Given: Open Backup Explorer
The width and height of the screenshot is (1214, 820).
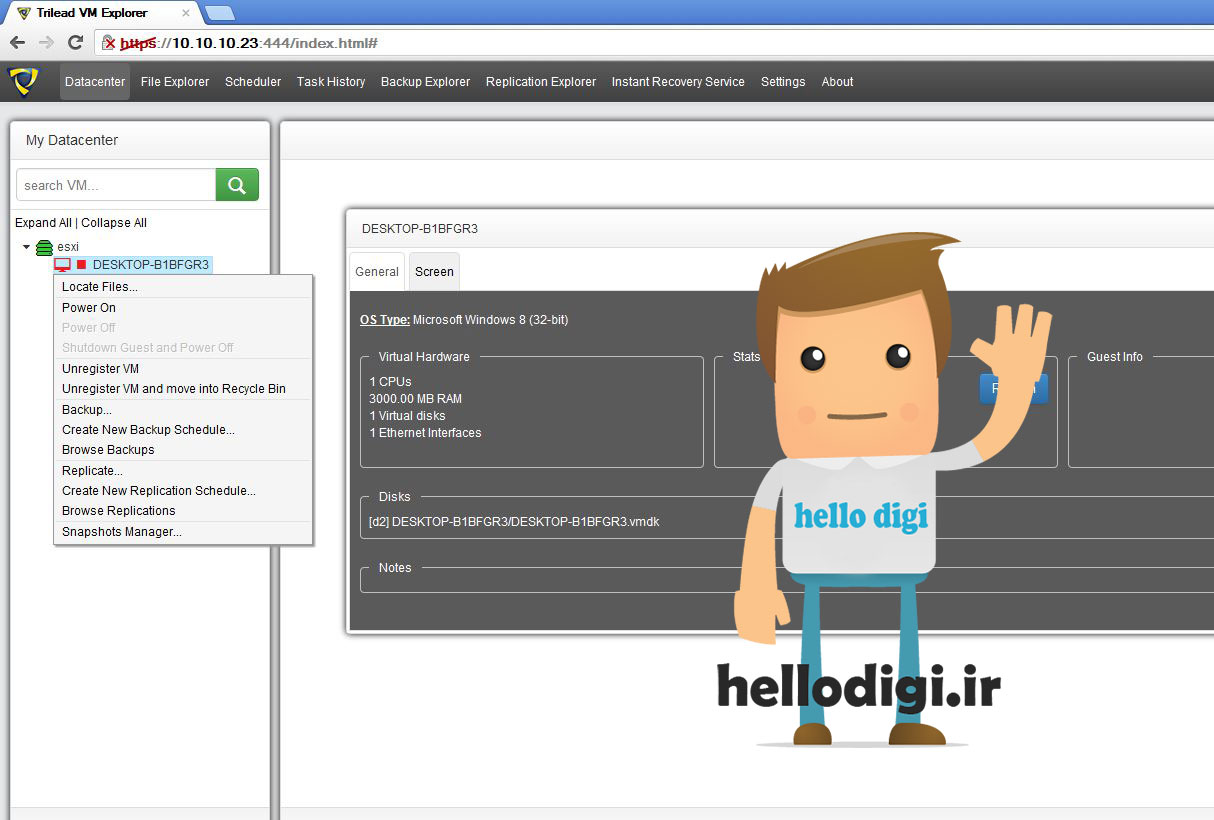Looking at the screenshot, I should tap(425, 82).
